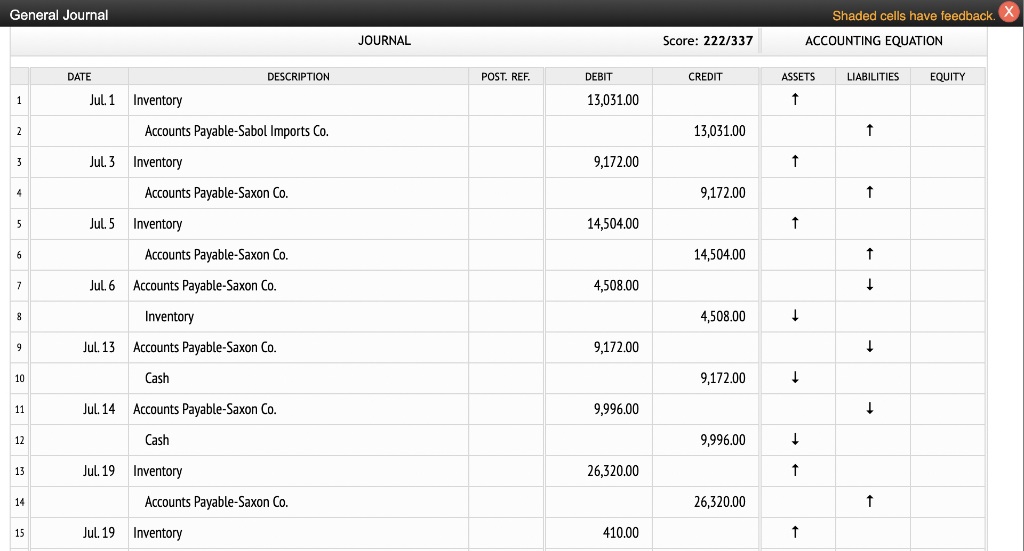Click the credit amount 13,031.00
Viewport: 1024px width, 551px height.
click(719, 131)
